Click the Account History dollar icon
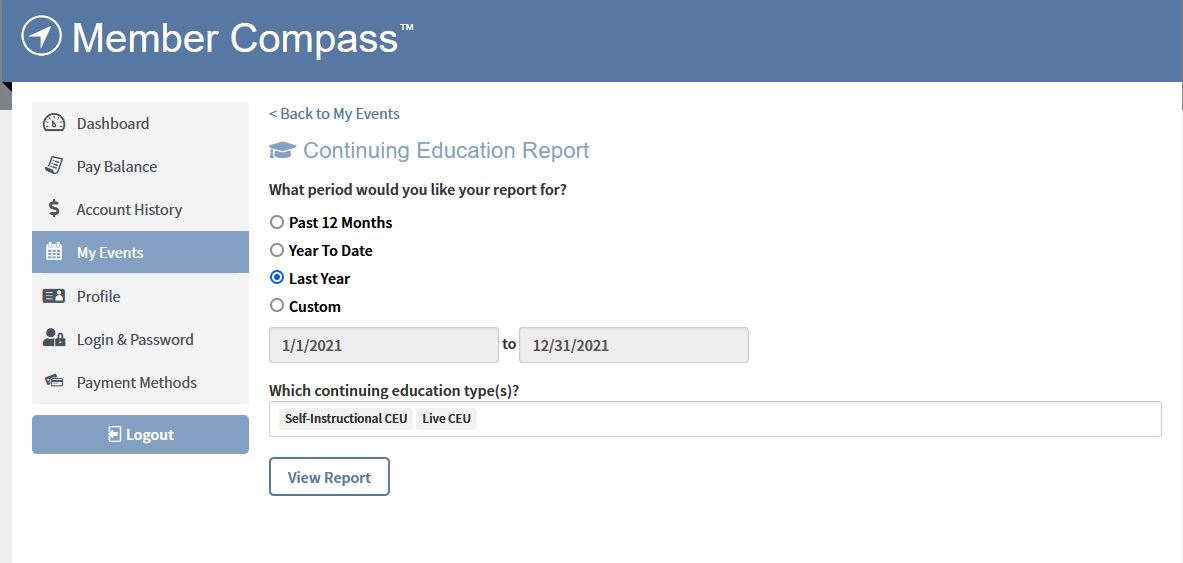The height and width of the screenshot is (563, 1183). click(x=54, y=209)
